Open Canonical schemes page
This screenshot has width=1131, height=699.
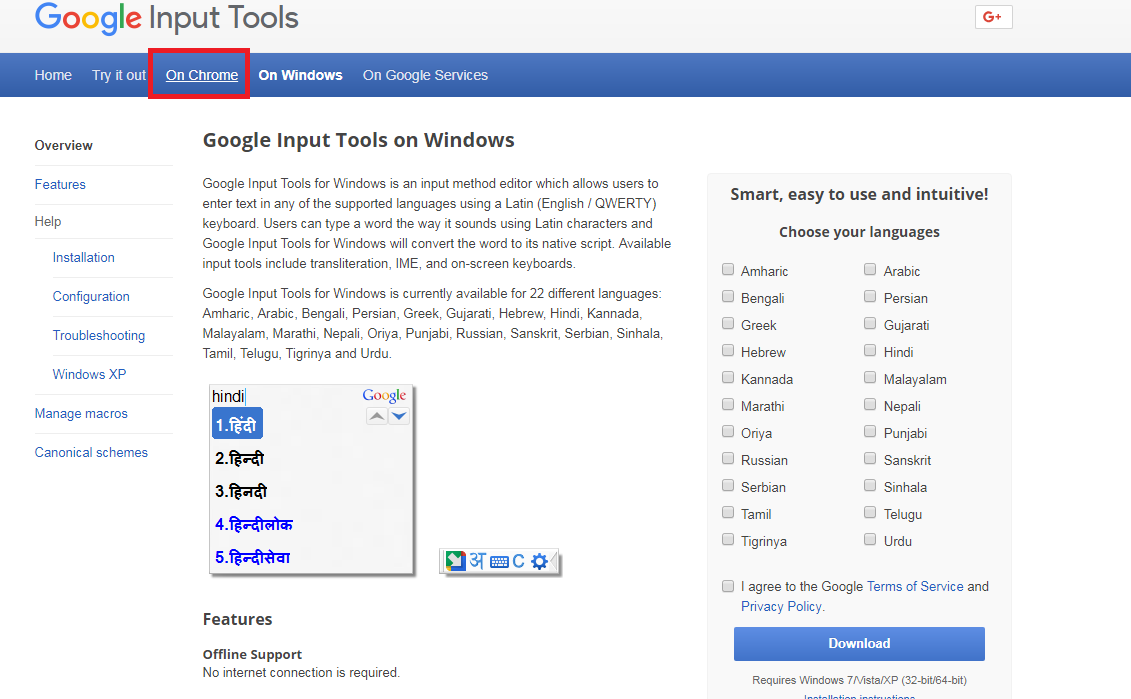[x=91, y=452]
